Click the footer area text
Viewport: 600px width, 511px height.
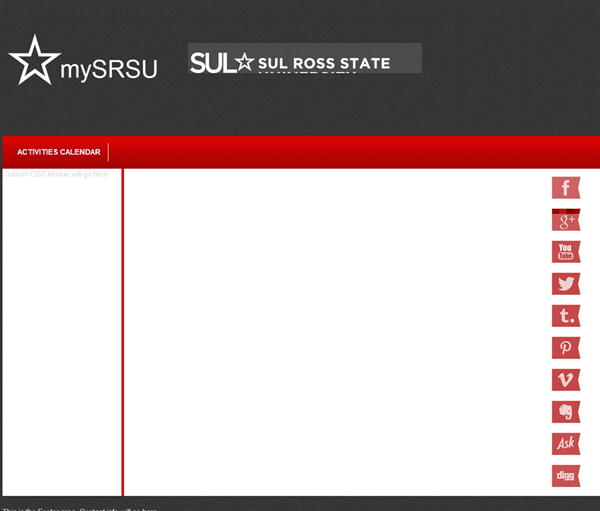pyautogui.click(x=80, y=507)
